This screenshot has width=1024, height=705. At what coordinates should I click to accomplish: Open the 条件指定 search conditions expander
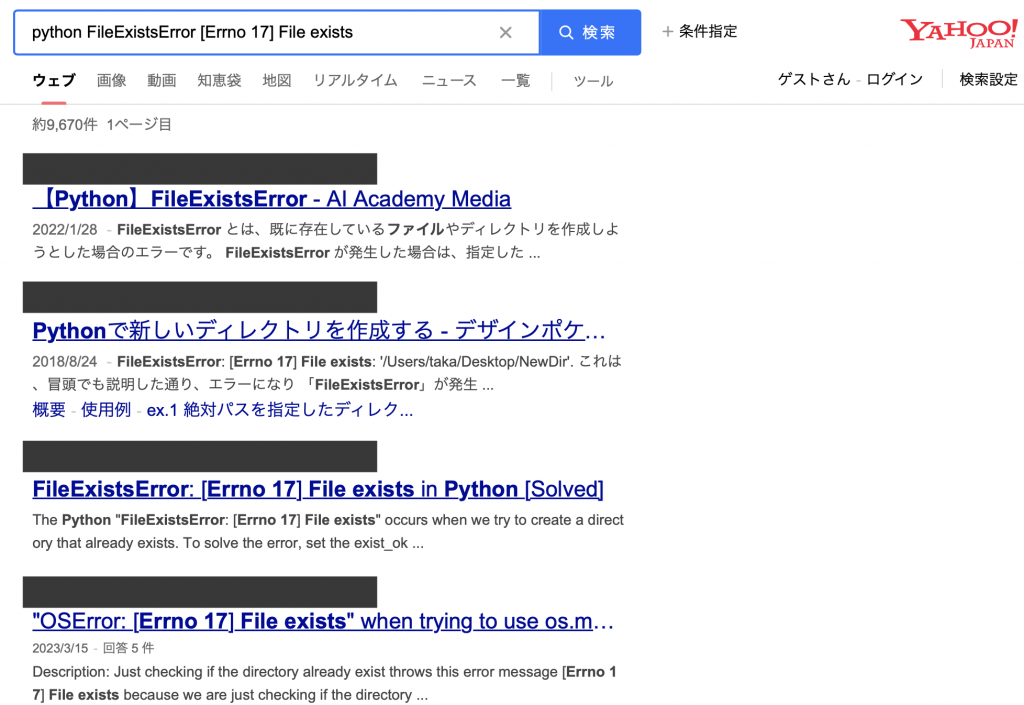699,32
